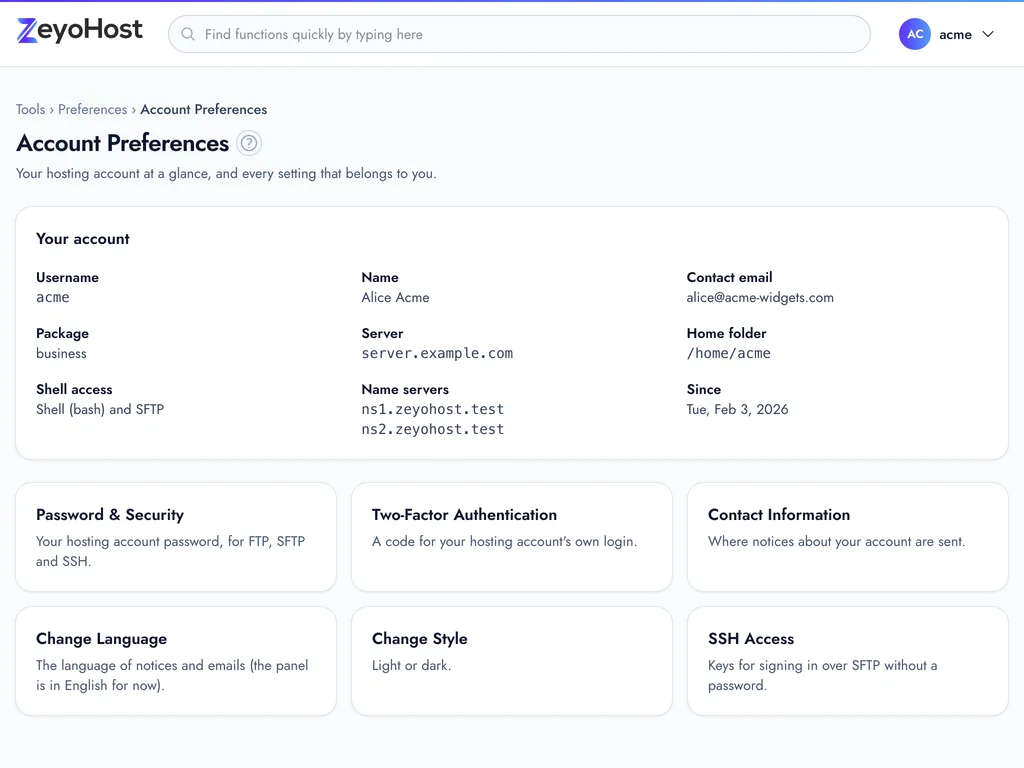The image size is (1024, 768).
Task: Click name server ns1.zeyohost.test
Action: pos(433,409)
